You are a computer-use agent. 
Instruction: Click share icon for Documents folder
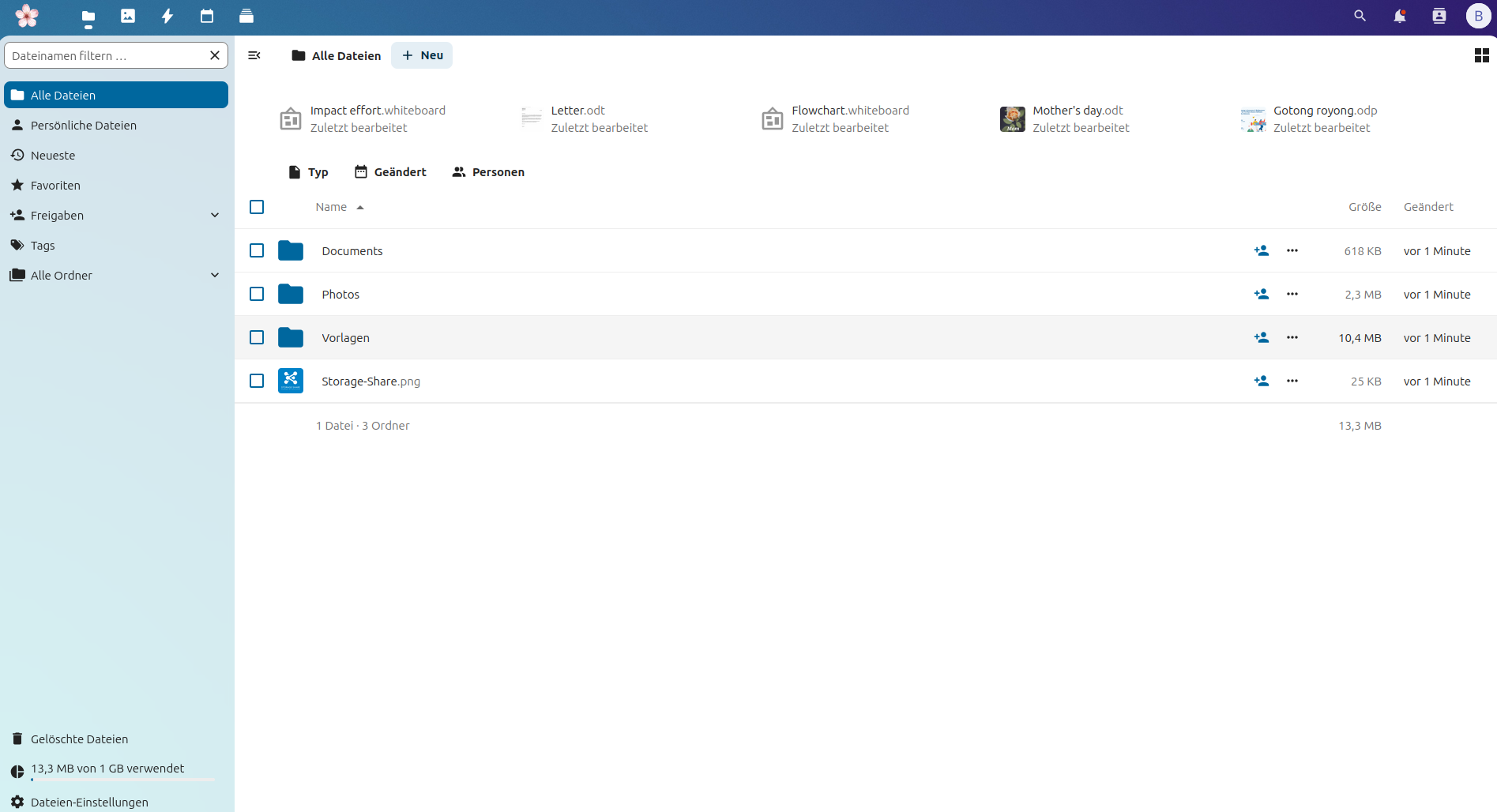click(1261, 250)
